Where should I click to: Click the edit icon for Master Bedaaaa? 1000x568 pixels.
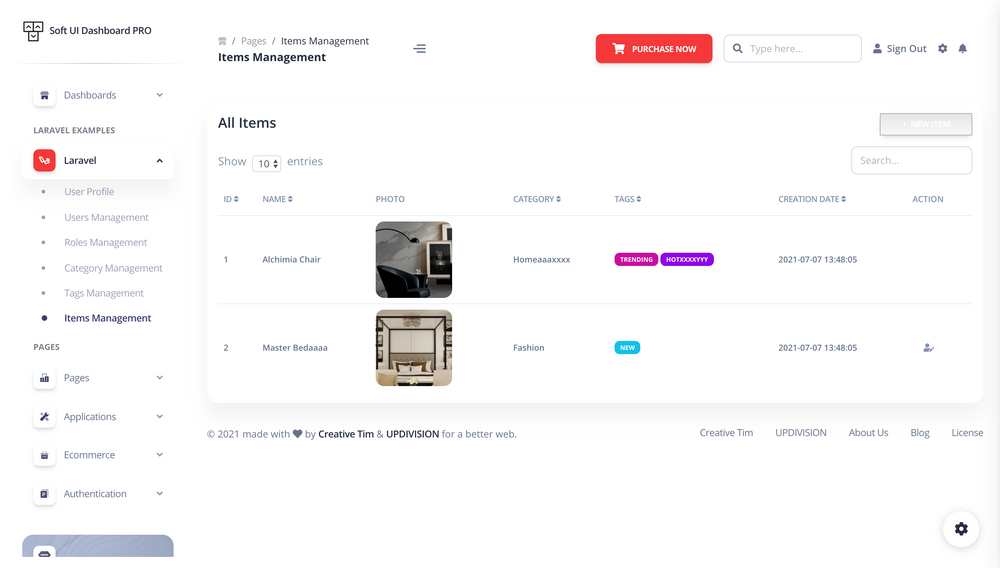click(x=928, y=348)
